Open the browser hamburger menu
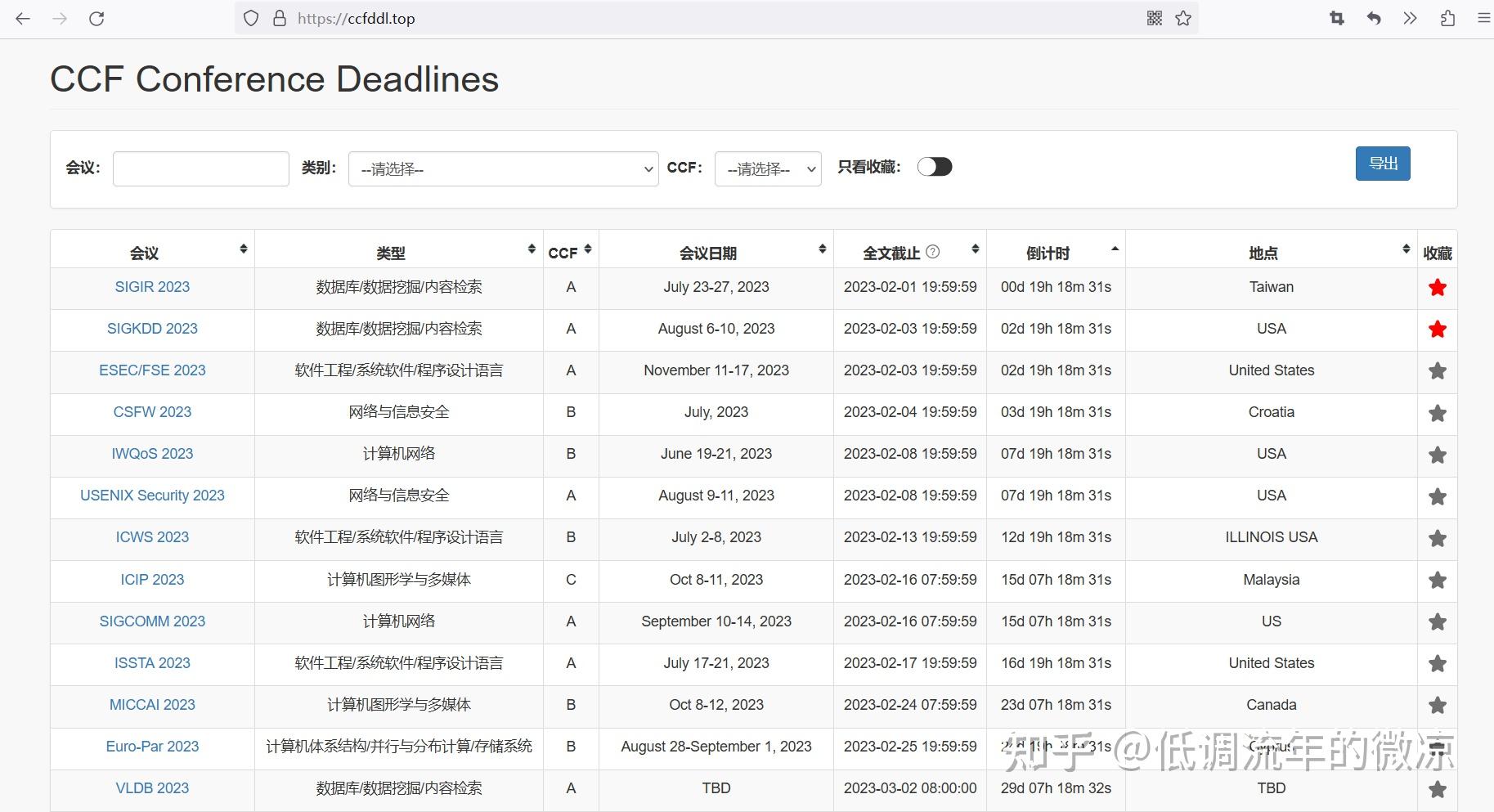 [x=1483, y=17]
